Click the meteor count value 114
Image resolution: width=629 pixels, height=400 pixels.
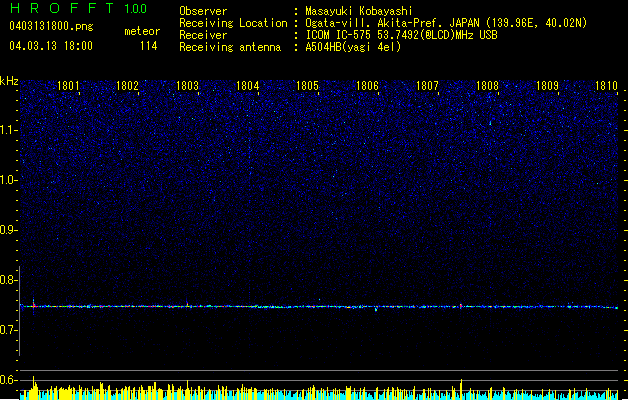tap(148, 46)
